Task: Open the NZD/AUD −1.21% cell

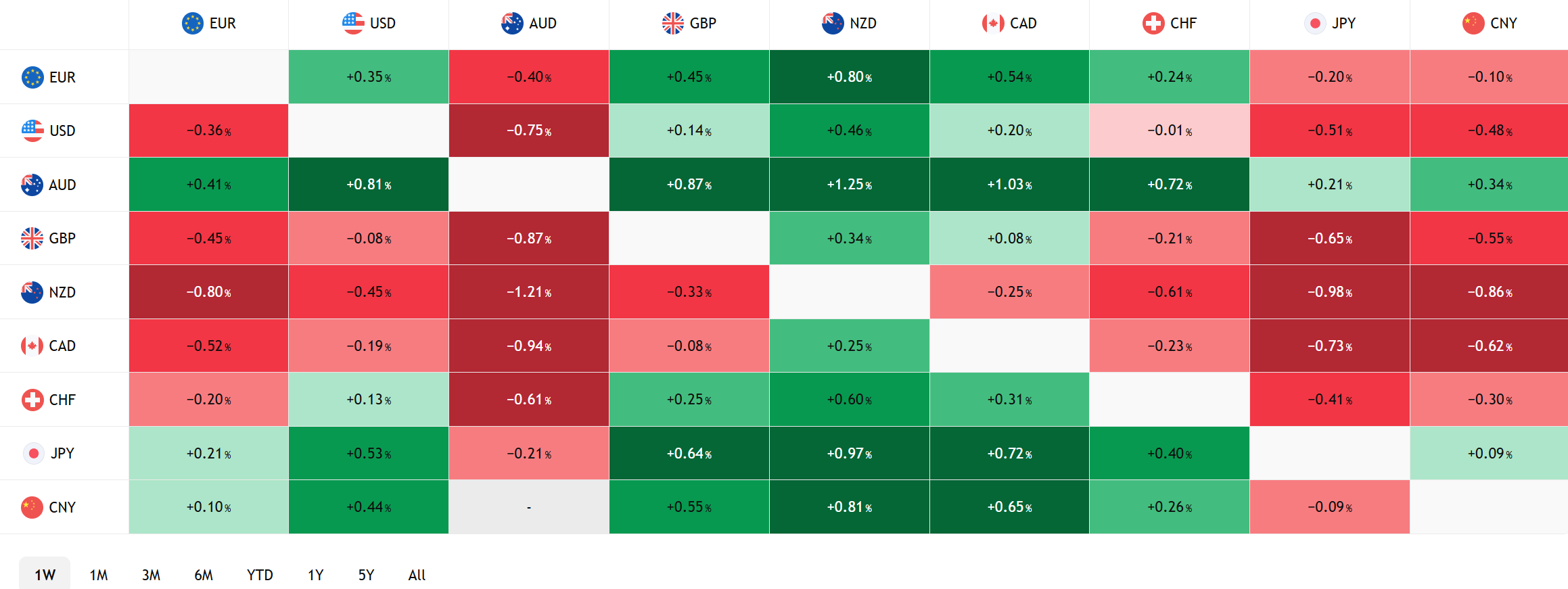Action: click(528, 292)
